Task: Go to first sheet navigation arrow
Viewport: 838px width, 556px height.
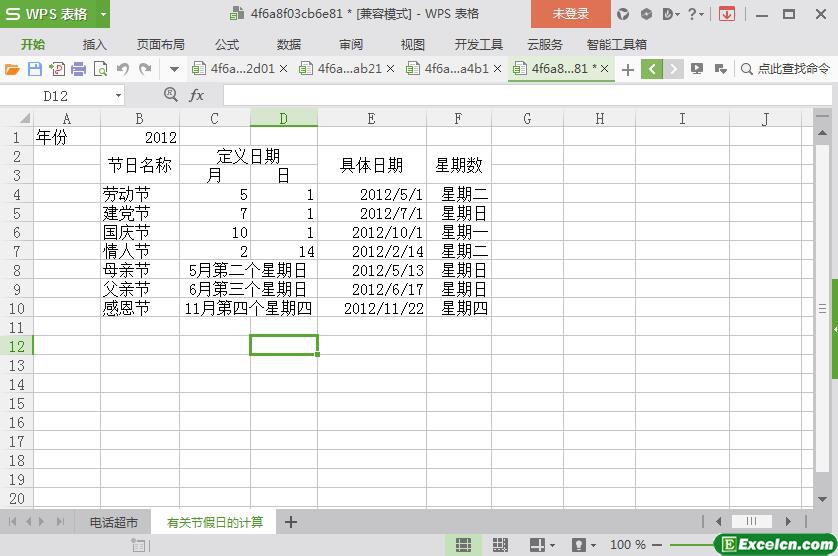Action: pyautogui.click(x=12, y=522)
